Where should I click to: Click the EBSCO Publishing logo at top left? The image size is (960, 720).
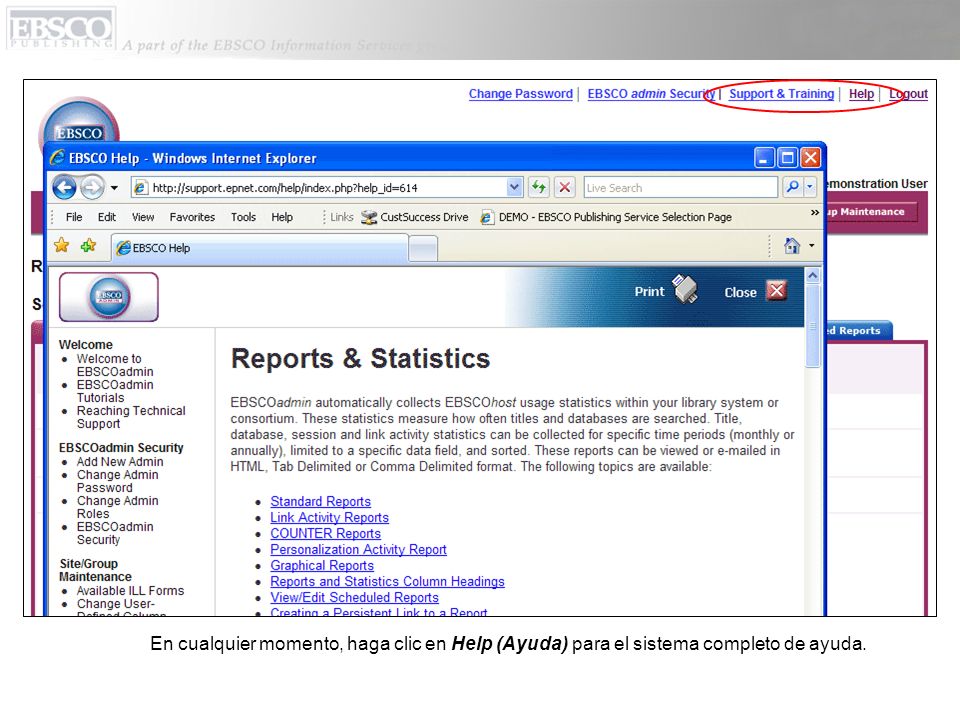point(61,29)
